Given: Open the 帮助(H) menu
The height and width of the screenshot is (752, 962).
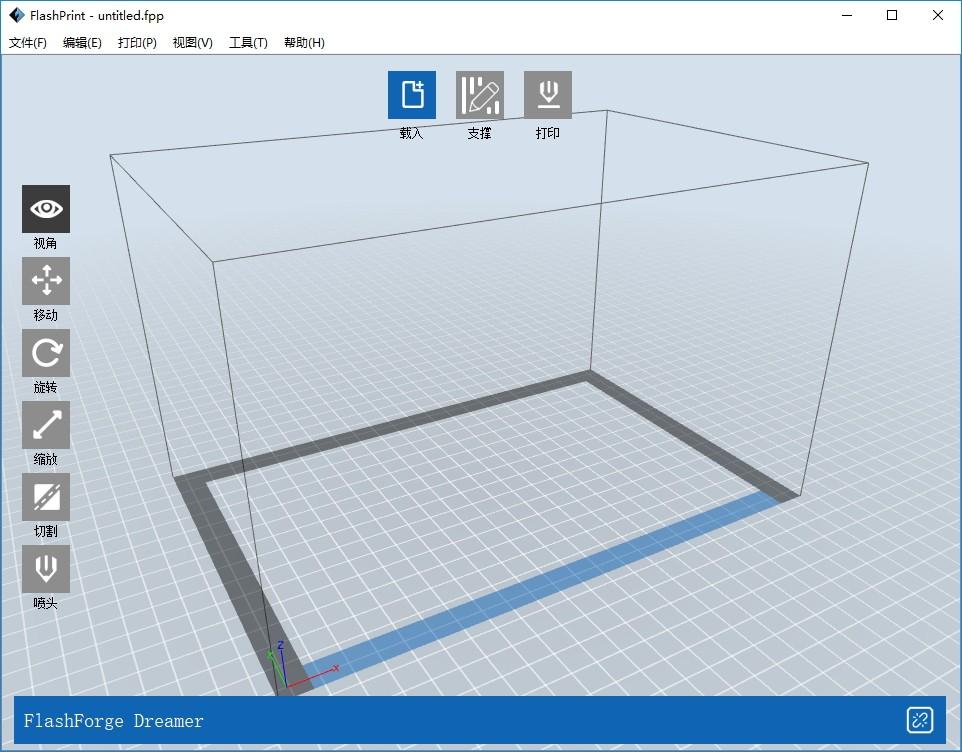Looking at the screenshot, I should [304, 42].
